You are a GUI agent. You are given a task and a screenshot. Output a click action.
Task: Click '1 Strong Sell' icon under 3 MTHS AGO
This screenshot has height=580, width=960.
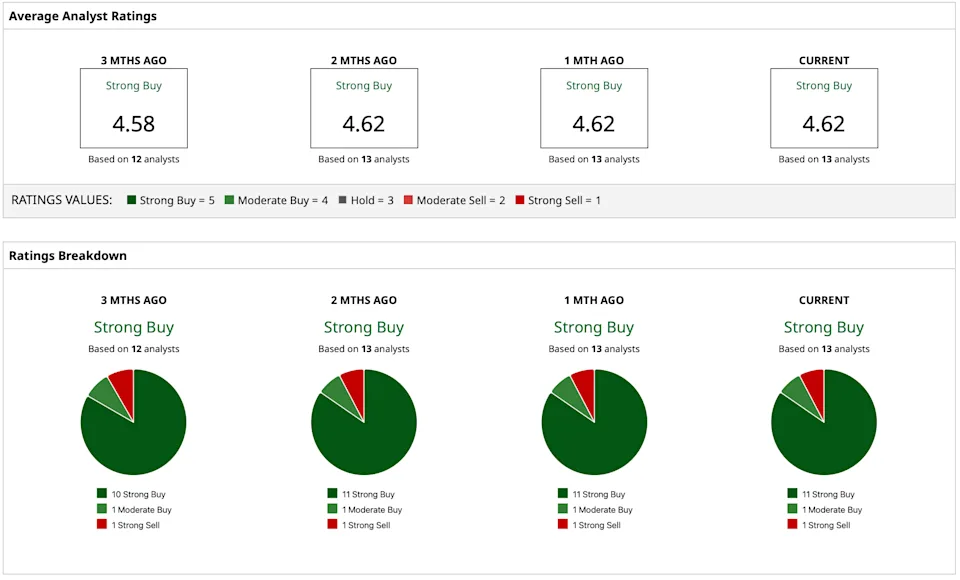pyautogui.click(x=102, y=524)
